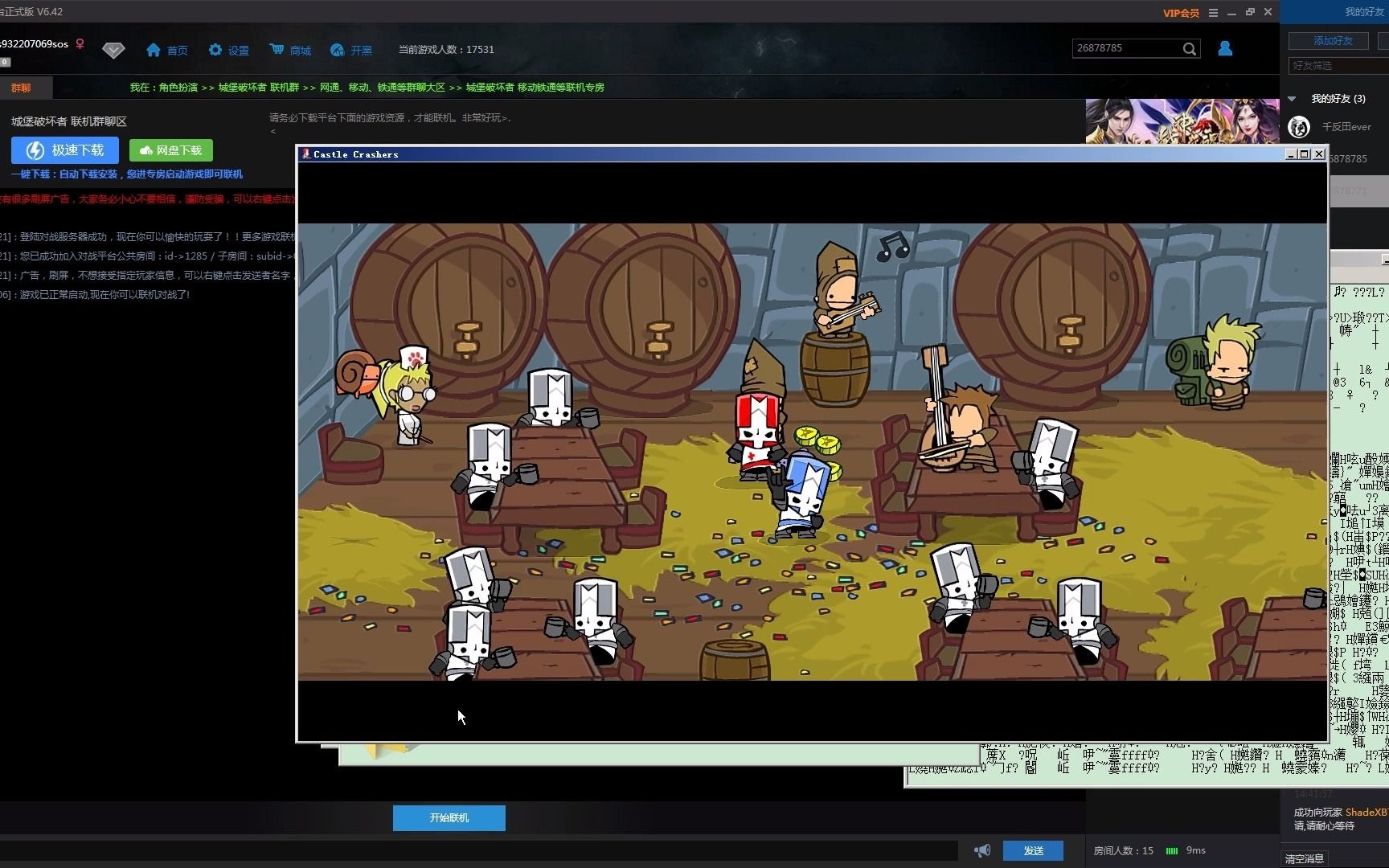Click avatar of friend 千反田ever
1389x868 pixels.
[x=1299, y=127]
